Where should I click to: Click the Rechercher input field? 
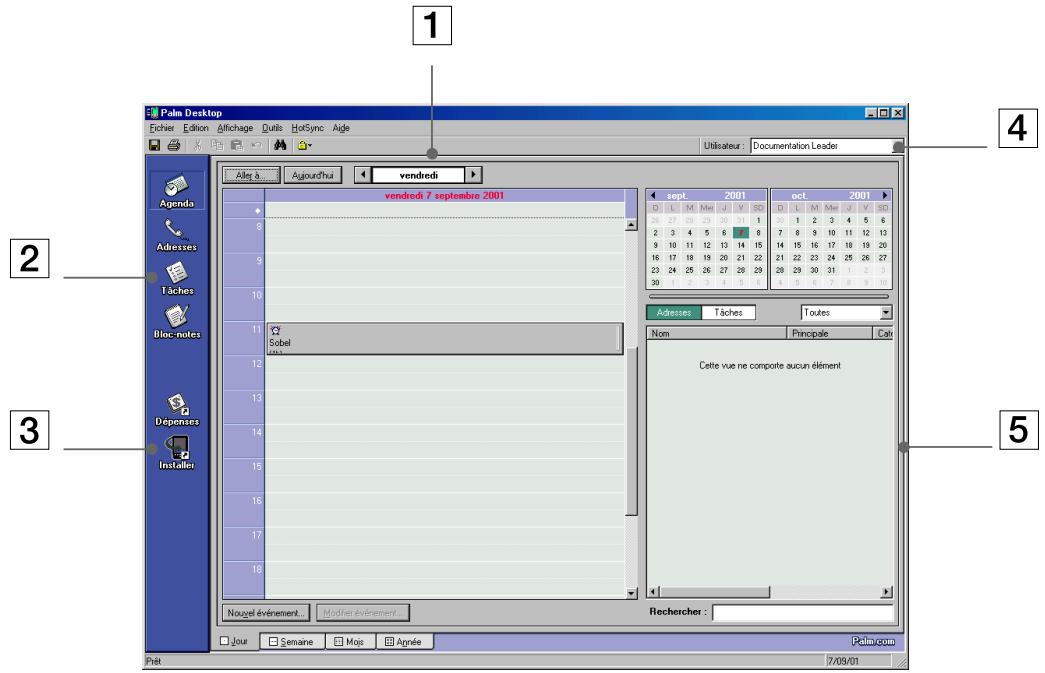click(x=802, y=612)
